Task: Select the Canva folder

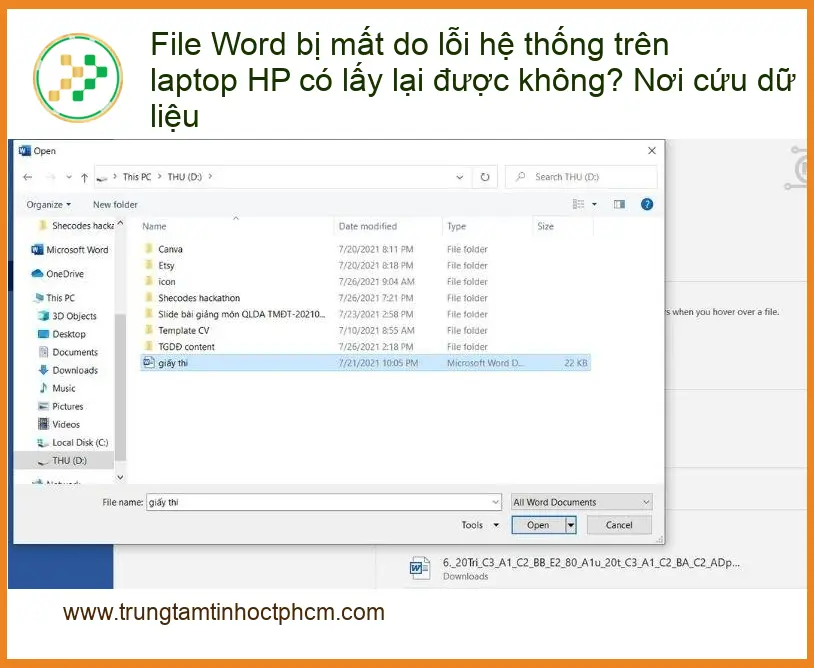Action: tap(365, 249)
